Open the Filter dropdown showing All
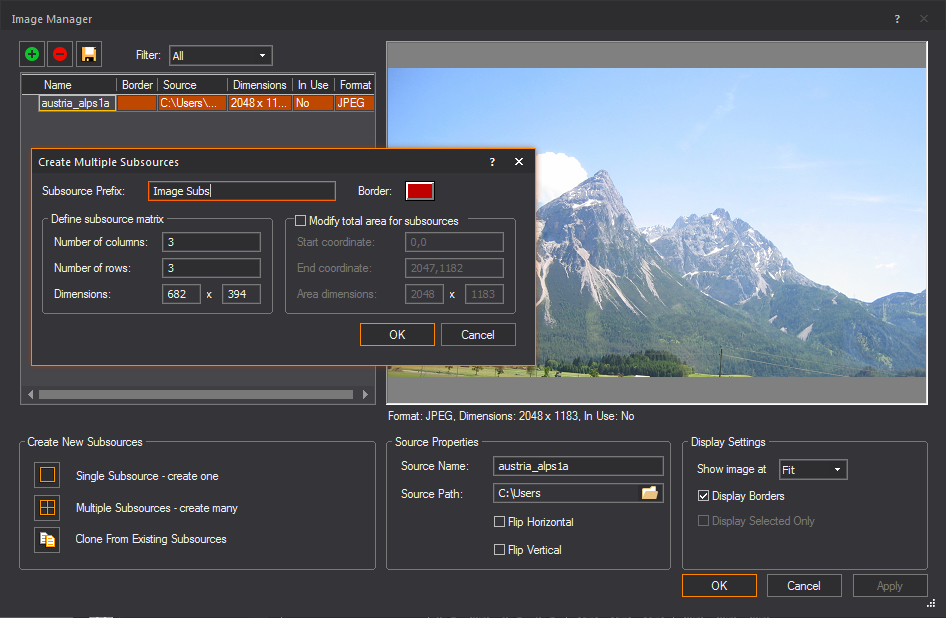This screenshot has width=946, height=618. tap(220, 55)
